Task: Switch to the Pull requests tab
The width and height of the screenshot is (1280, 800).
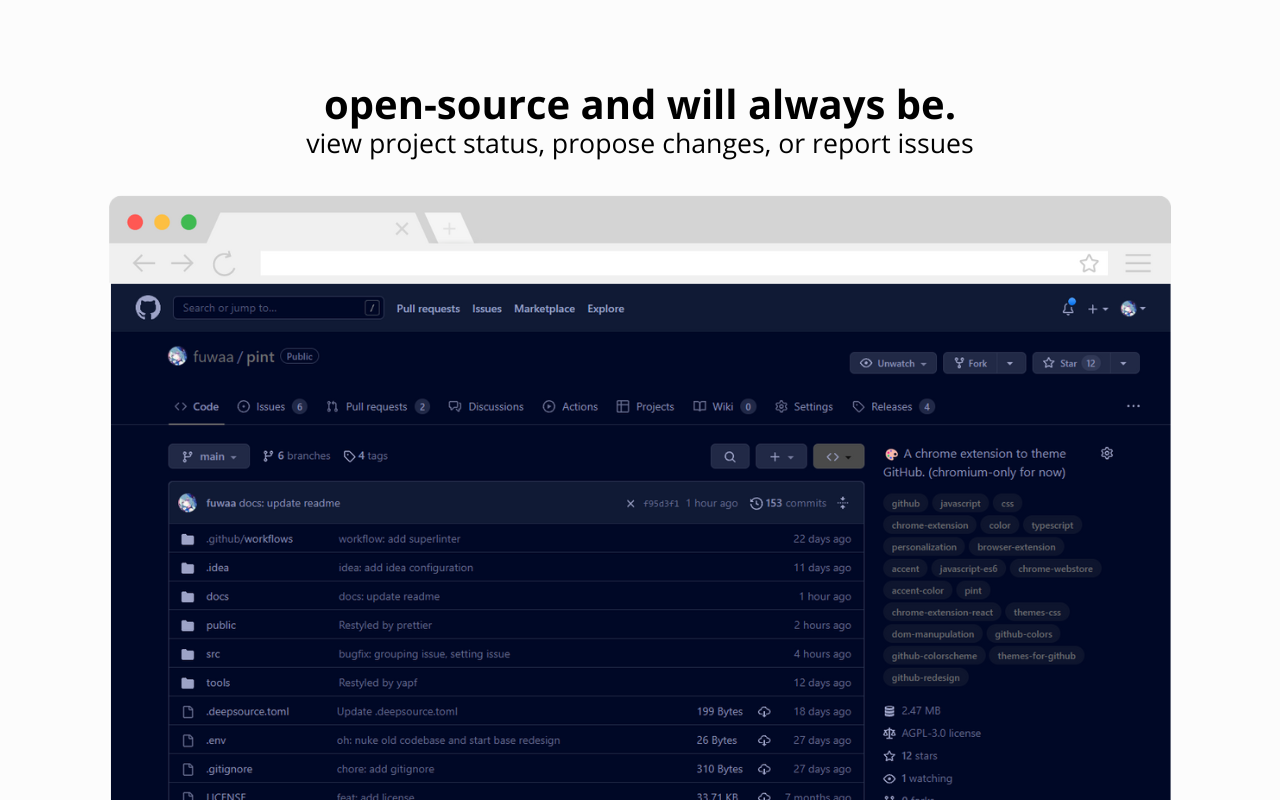Action: tap(377, 407)
